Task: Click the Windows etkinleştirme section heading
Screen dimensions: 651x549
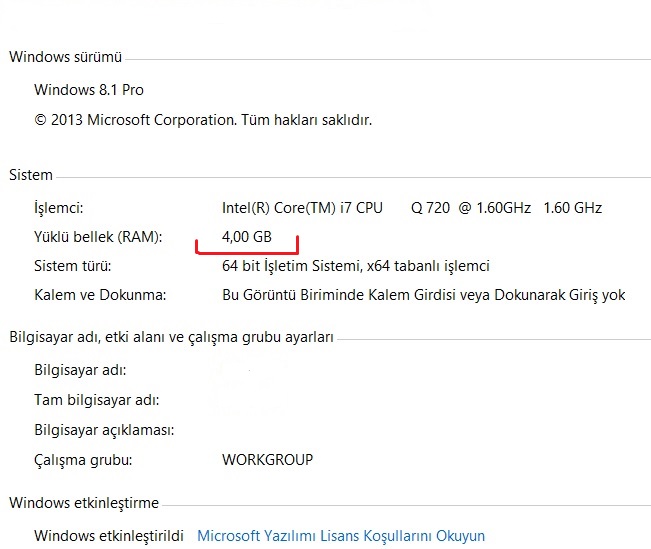Action: 84,503
